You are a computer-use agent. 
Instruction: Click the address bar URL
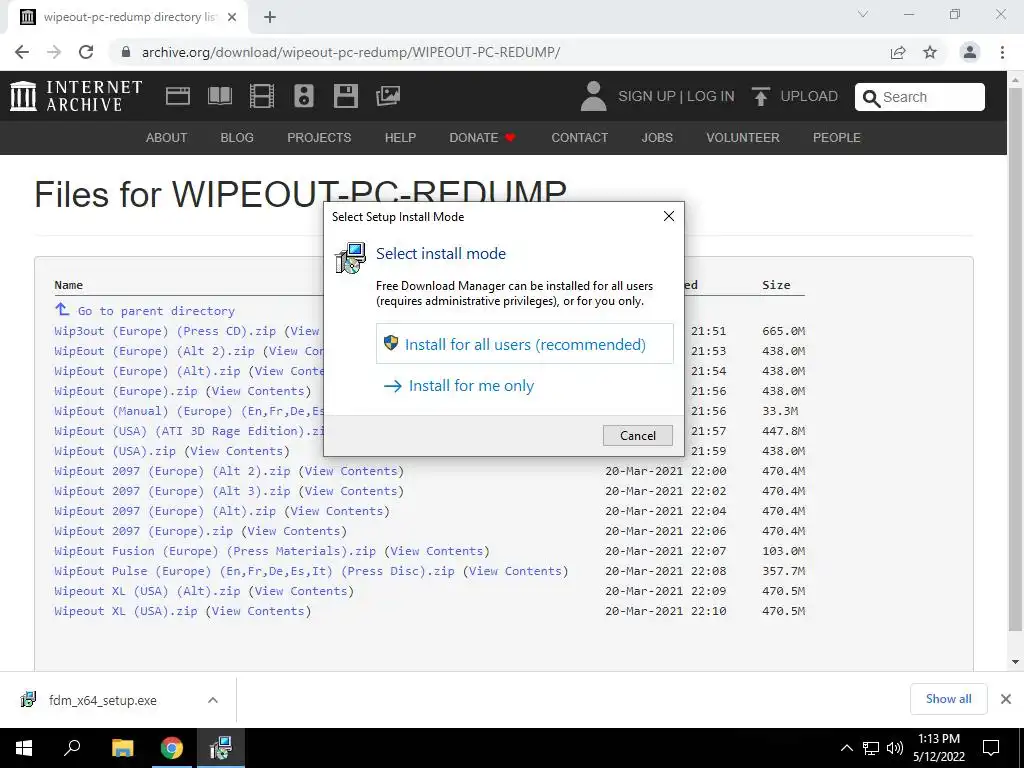point(351,52)
